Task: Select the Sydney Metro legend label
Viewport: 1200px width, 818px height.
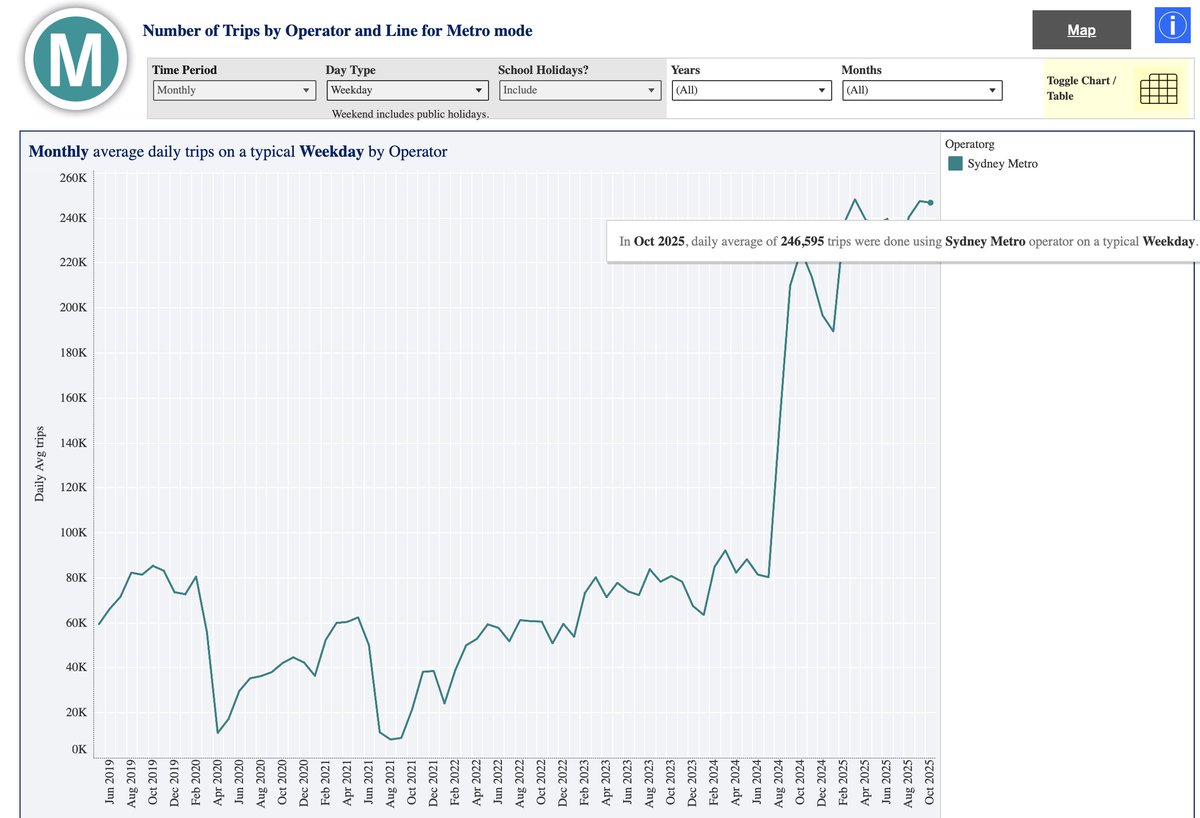Action: click(x=1003, y=163)
